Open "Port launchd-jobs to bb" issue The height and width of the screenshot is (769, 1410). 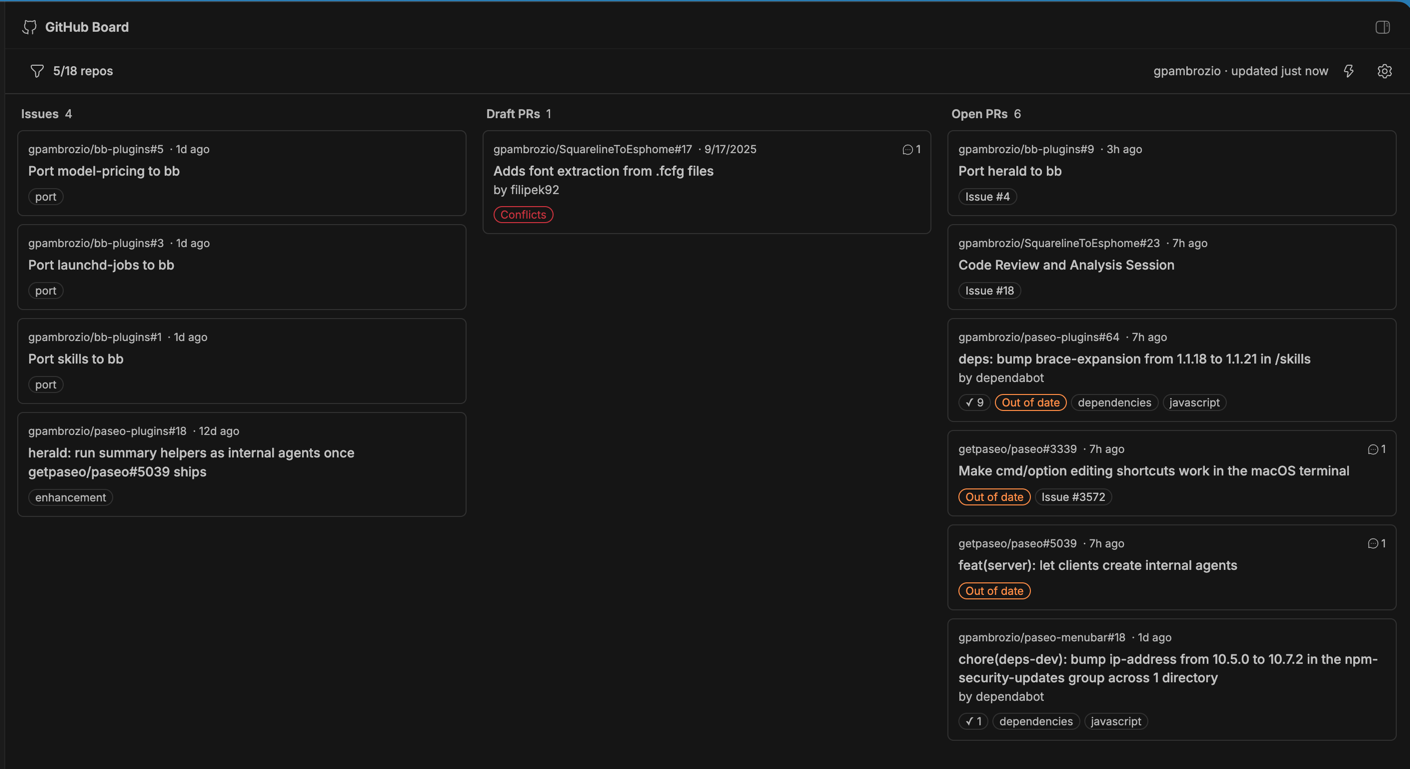pos(101,265)
